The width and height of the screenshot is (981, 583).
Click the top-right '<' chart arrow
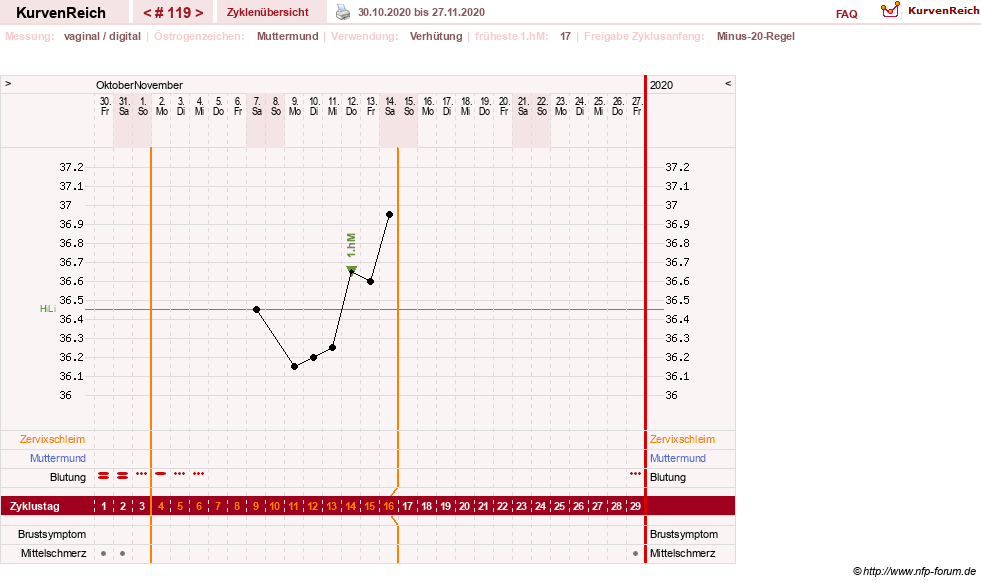(x=728, y=83)
